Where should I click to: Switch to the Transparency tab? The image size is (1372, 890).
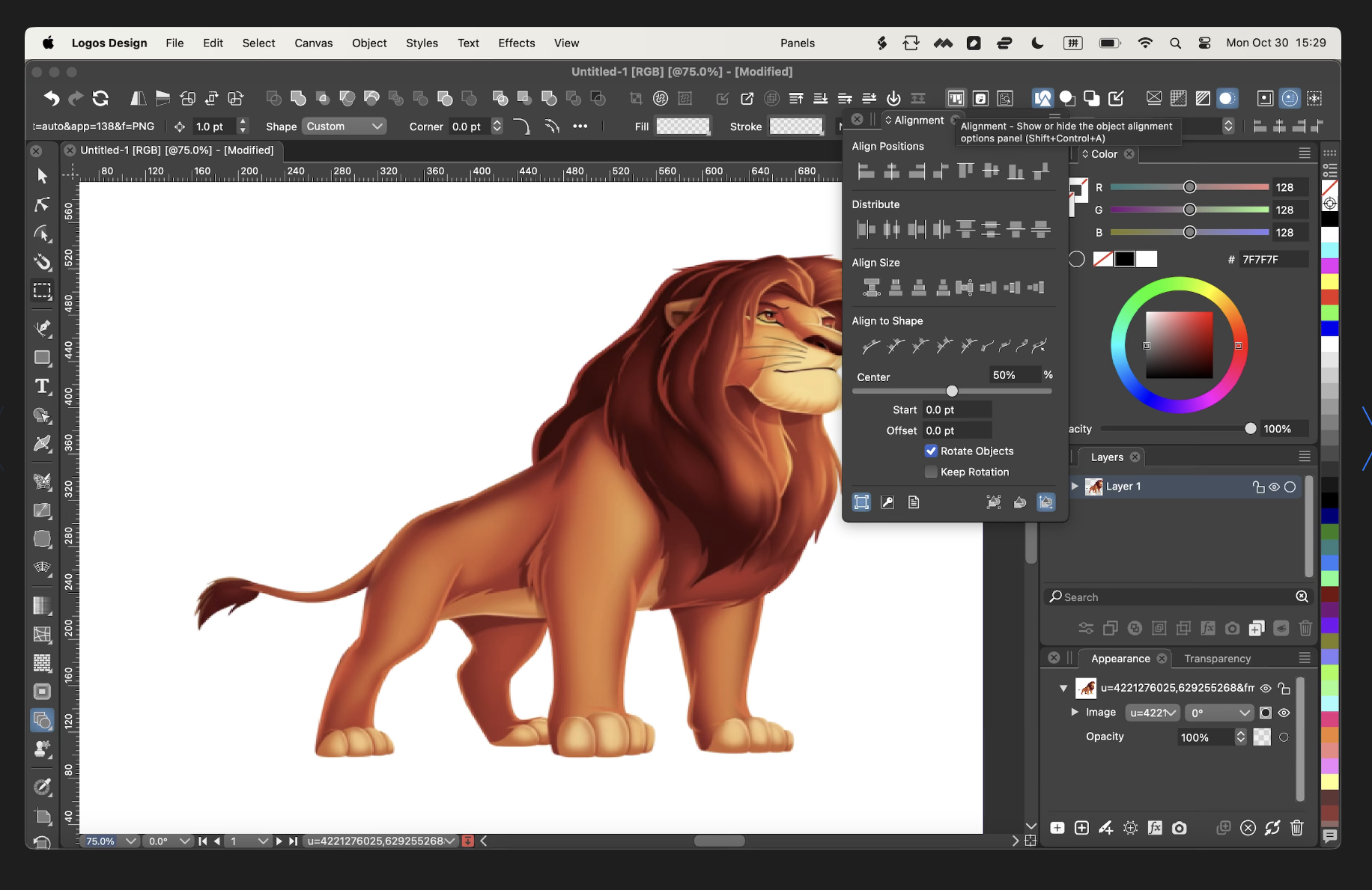[1217, 659]
